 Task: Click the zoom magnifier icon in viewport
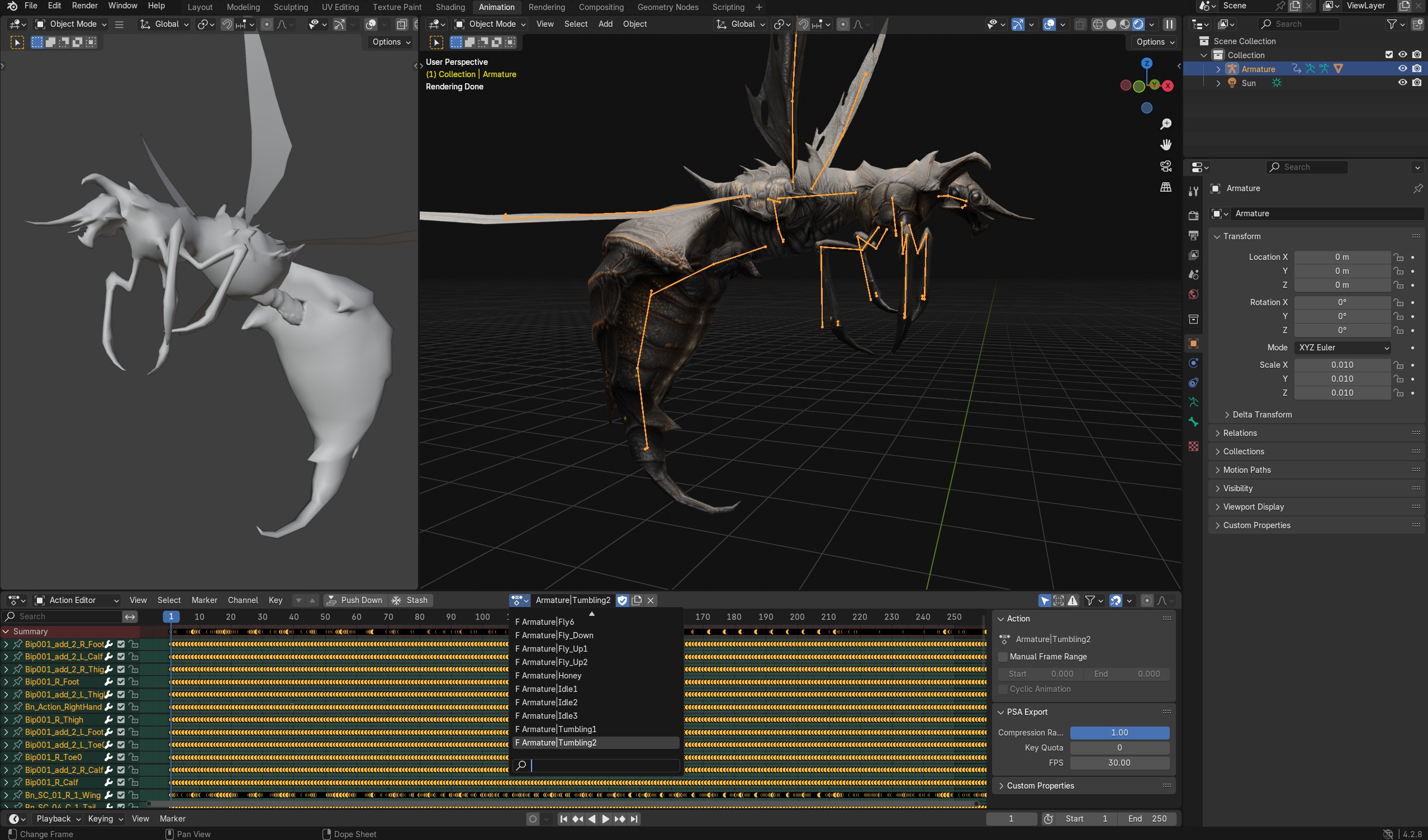[1166, 124]
